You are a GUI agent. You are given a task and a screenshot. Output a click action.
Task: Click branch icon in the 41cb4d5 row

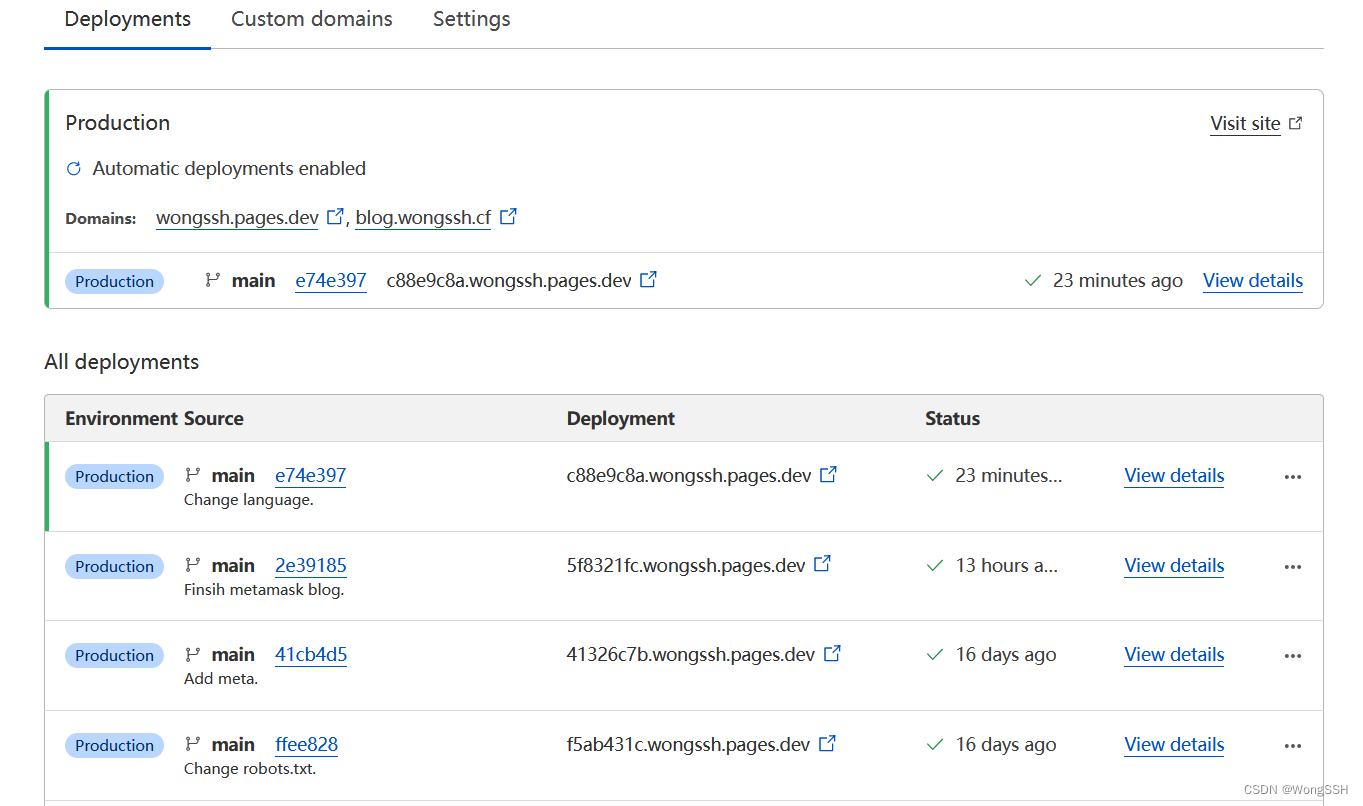[x=193, y=654]
